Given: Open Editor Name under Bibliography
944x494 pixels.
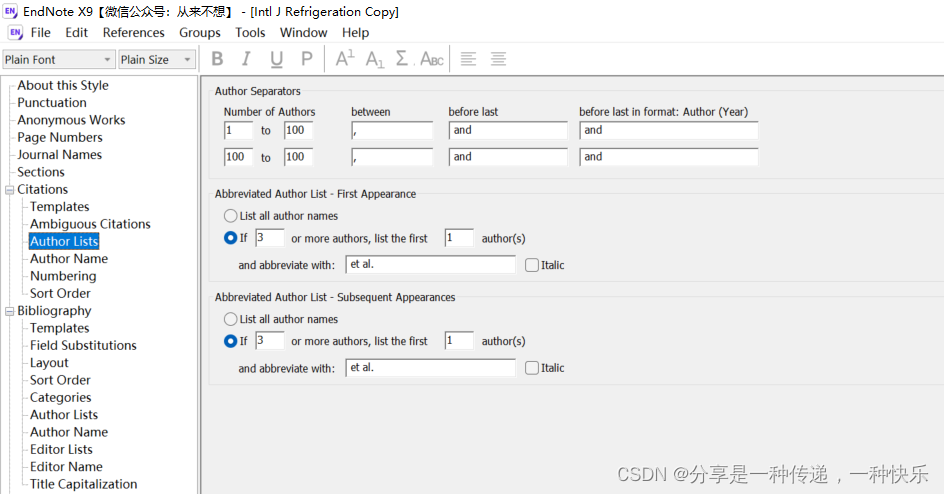Looking at the screenshot, I should pyautogui.click(x=66, y=467).
